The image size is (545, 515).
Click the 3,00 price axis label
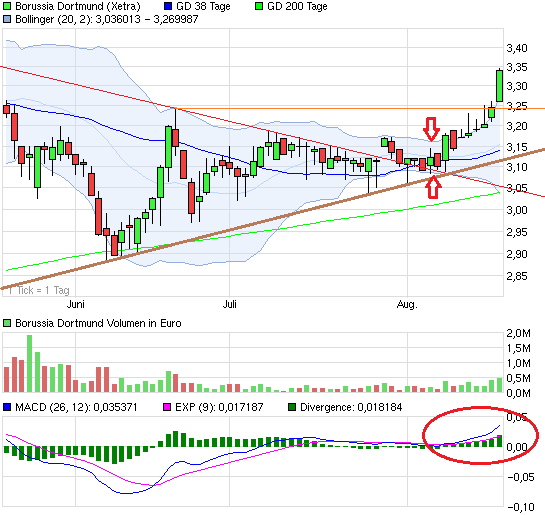(517, 210)
